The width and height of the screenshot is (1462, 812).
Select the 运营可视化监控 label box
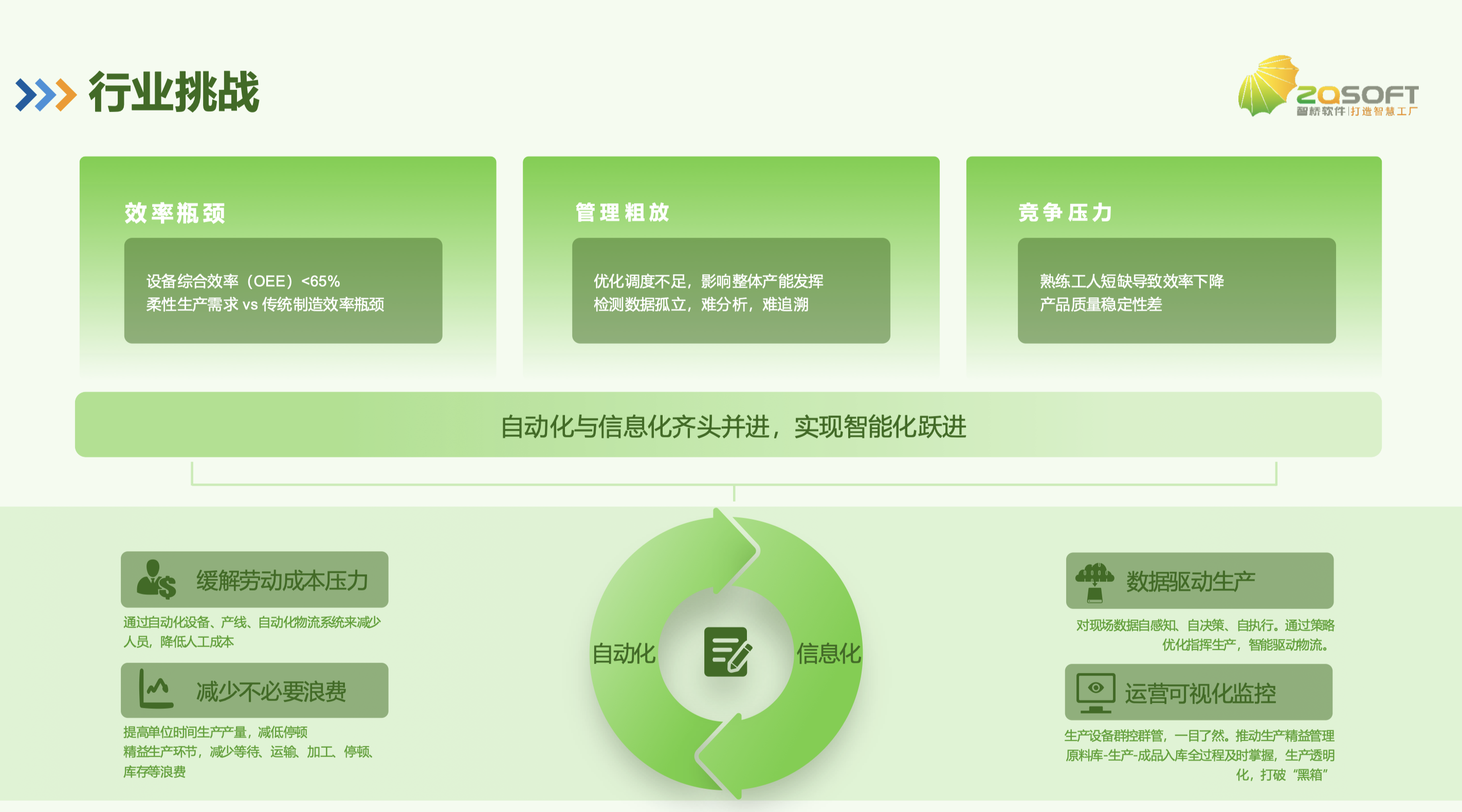[1199, 693]
